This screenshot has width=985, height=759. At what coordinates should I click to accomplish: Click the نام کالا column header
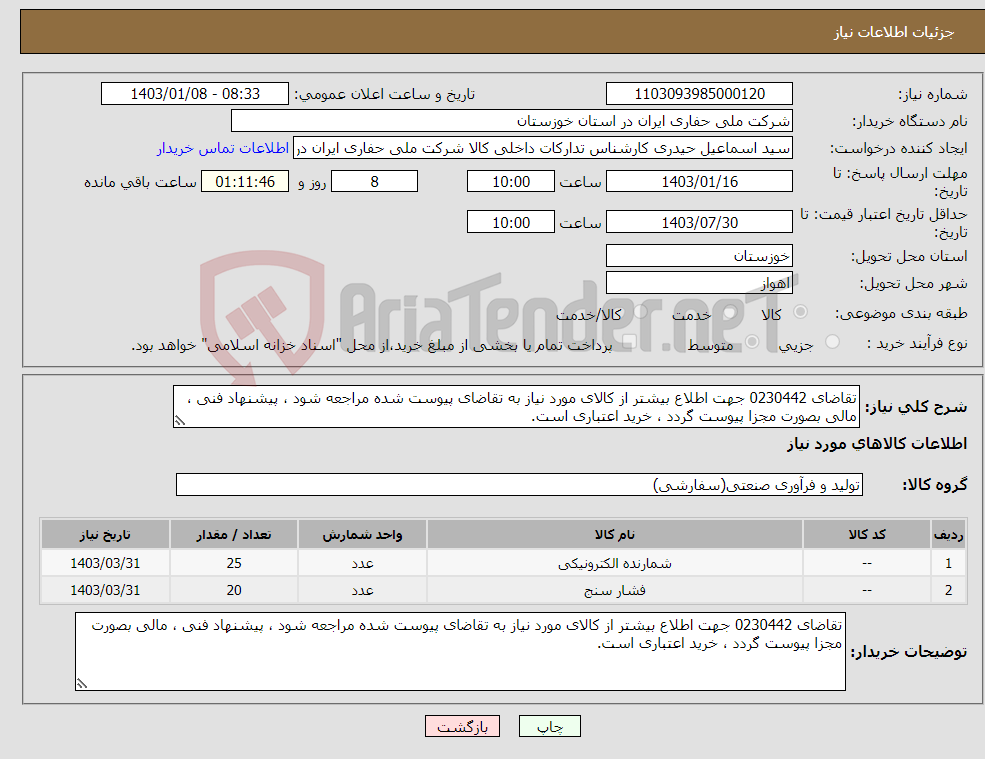pyautogui.click(x=615, y=535)
